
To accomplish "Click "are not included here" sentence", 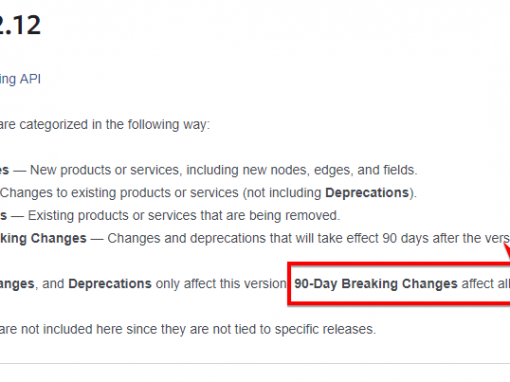I will coord(188,329).
